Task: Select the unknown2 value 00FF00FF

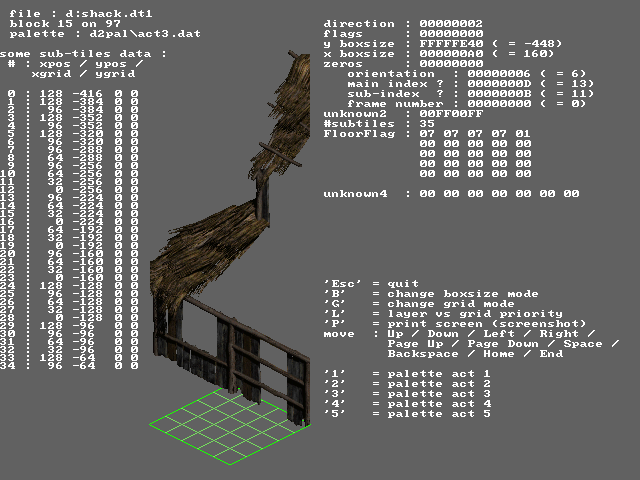Action: [451, 114]
